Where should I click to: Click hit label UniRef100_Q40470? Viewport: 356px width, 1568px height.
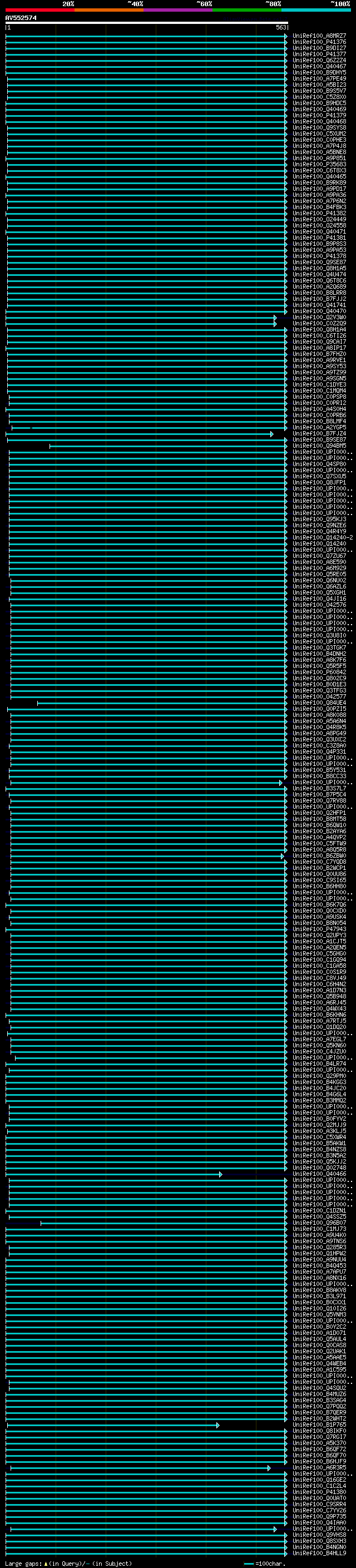point(319,311)
